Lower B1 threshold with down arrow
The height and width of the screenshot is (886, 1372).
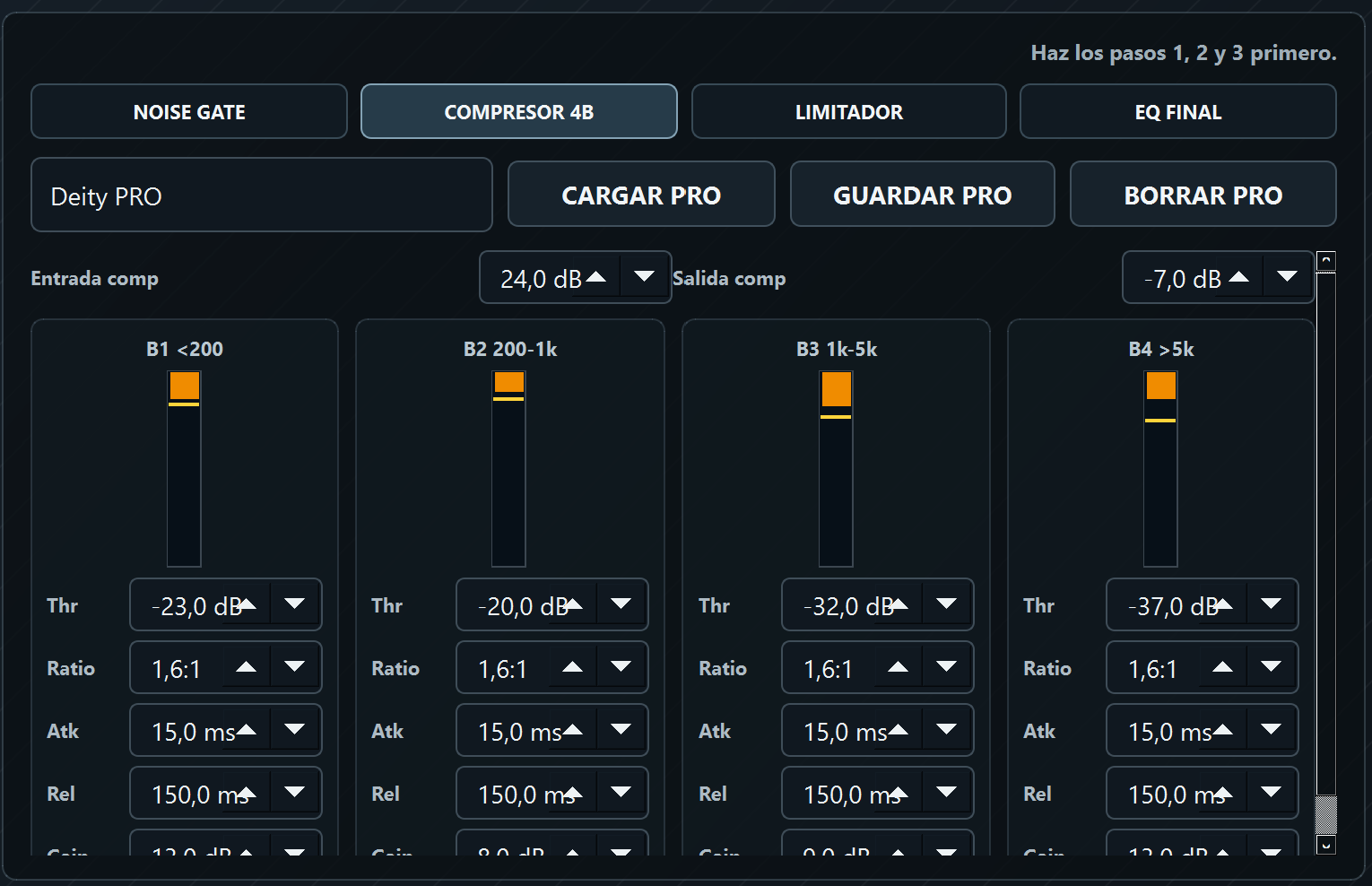point(294,604)
